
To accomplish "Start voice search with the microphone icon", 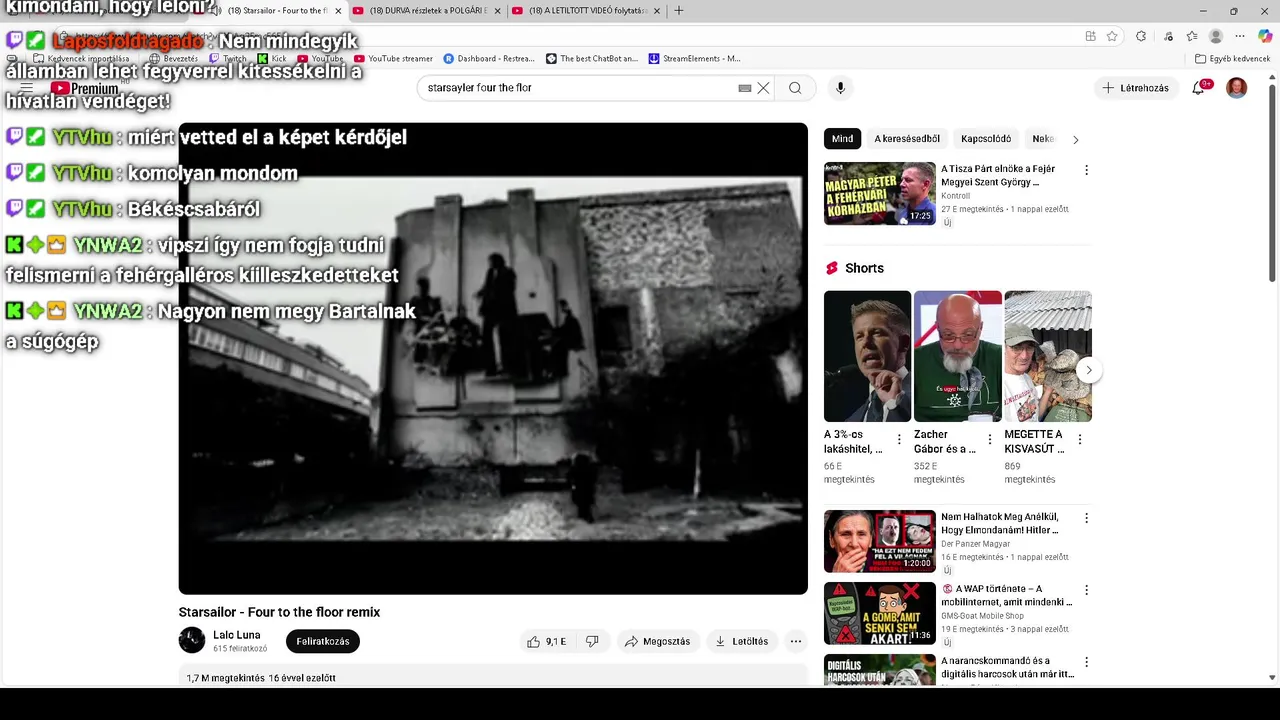I will 840,88.
